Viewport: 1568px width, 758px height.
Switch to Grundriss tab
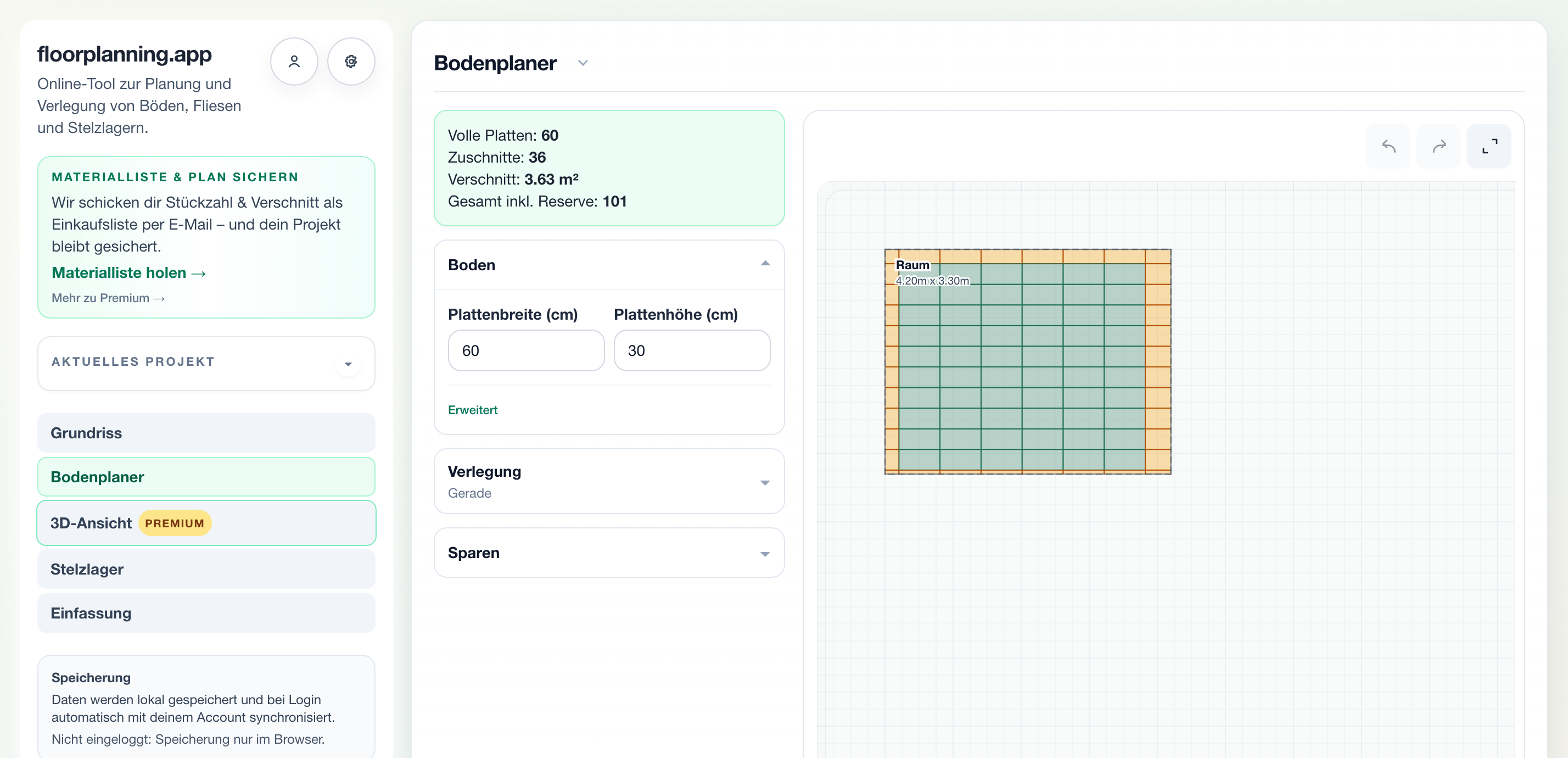206,433
